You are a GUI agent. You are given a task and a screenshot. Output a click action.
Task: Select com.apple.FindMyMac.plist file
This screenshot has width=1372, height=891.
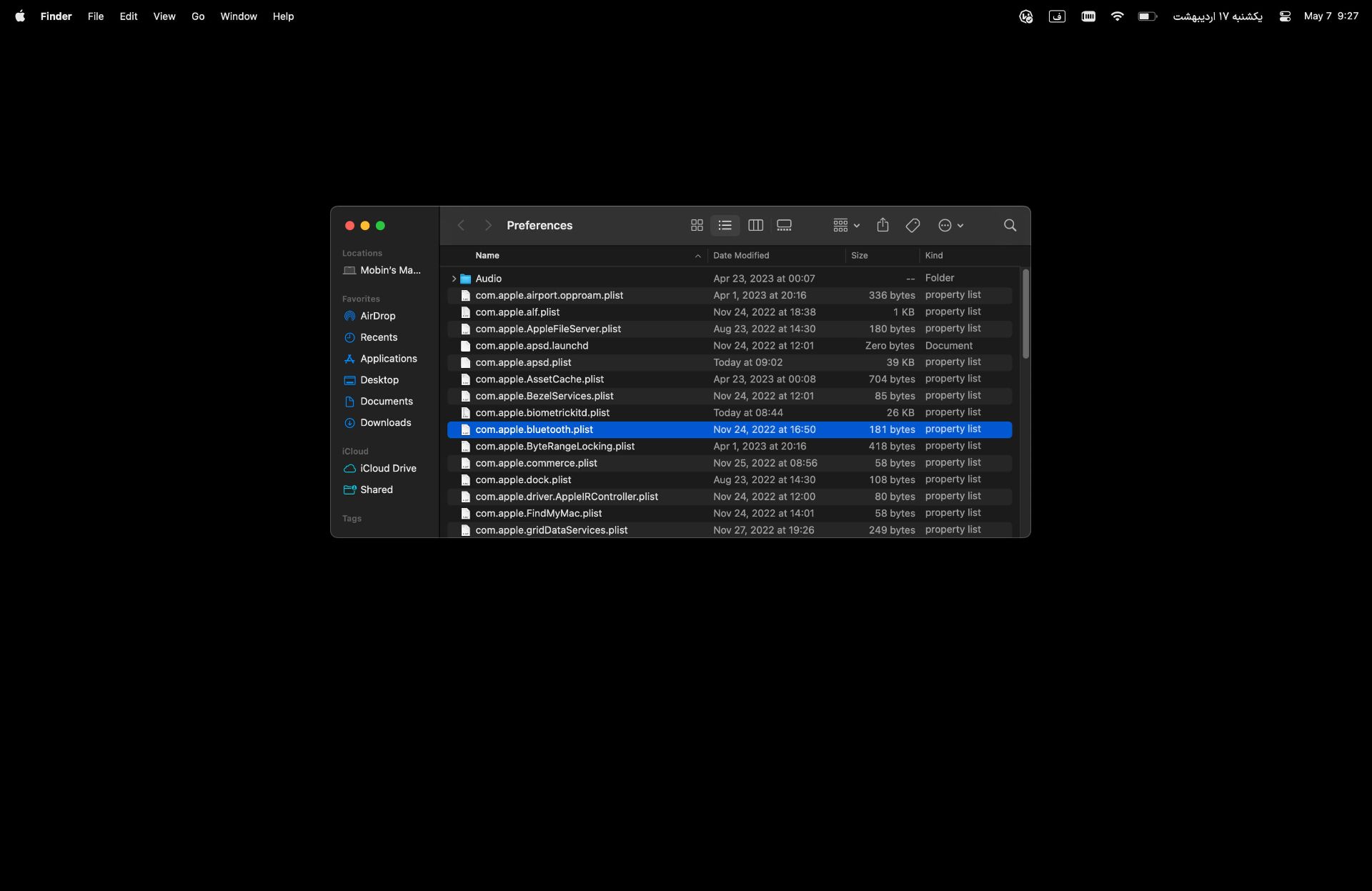coord(730,514)
